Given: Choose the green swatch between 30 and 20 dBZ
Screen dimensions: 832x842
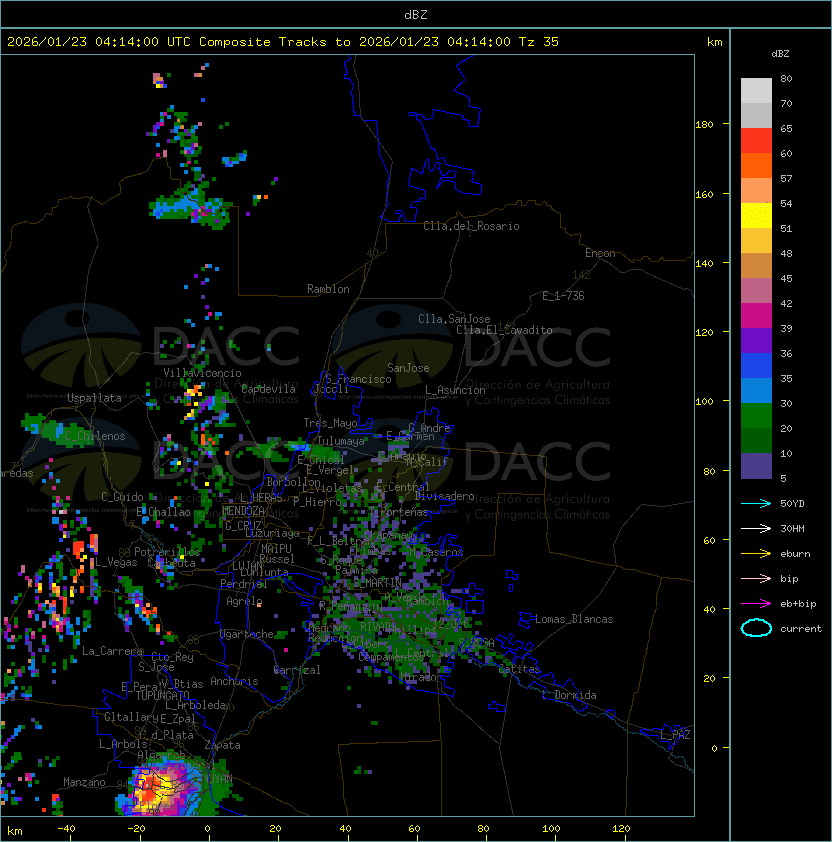Looking at the screenshot, I should [x=756, y=416].
